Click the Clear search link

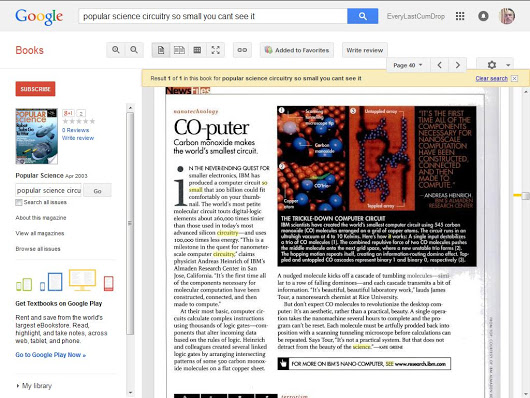[491, 78]
